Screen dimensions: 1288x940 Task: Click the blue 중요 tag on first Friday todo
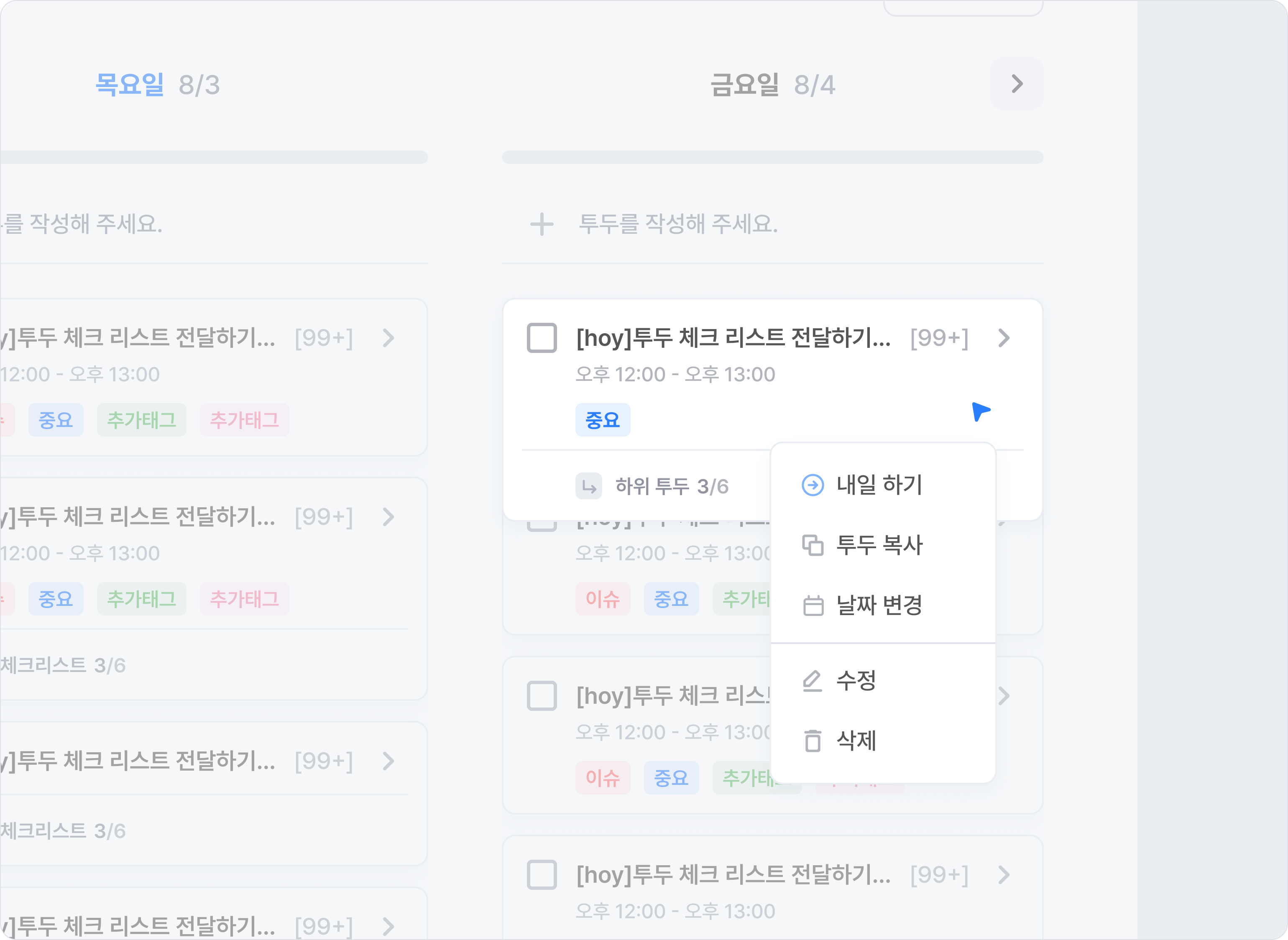[x=603, y=420]
